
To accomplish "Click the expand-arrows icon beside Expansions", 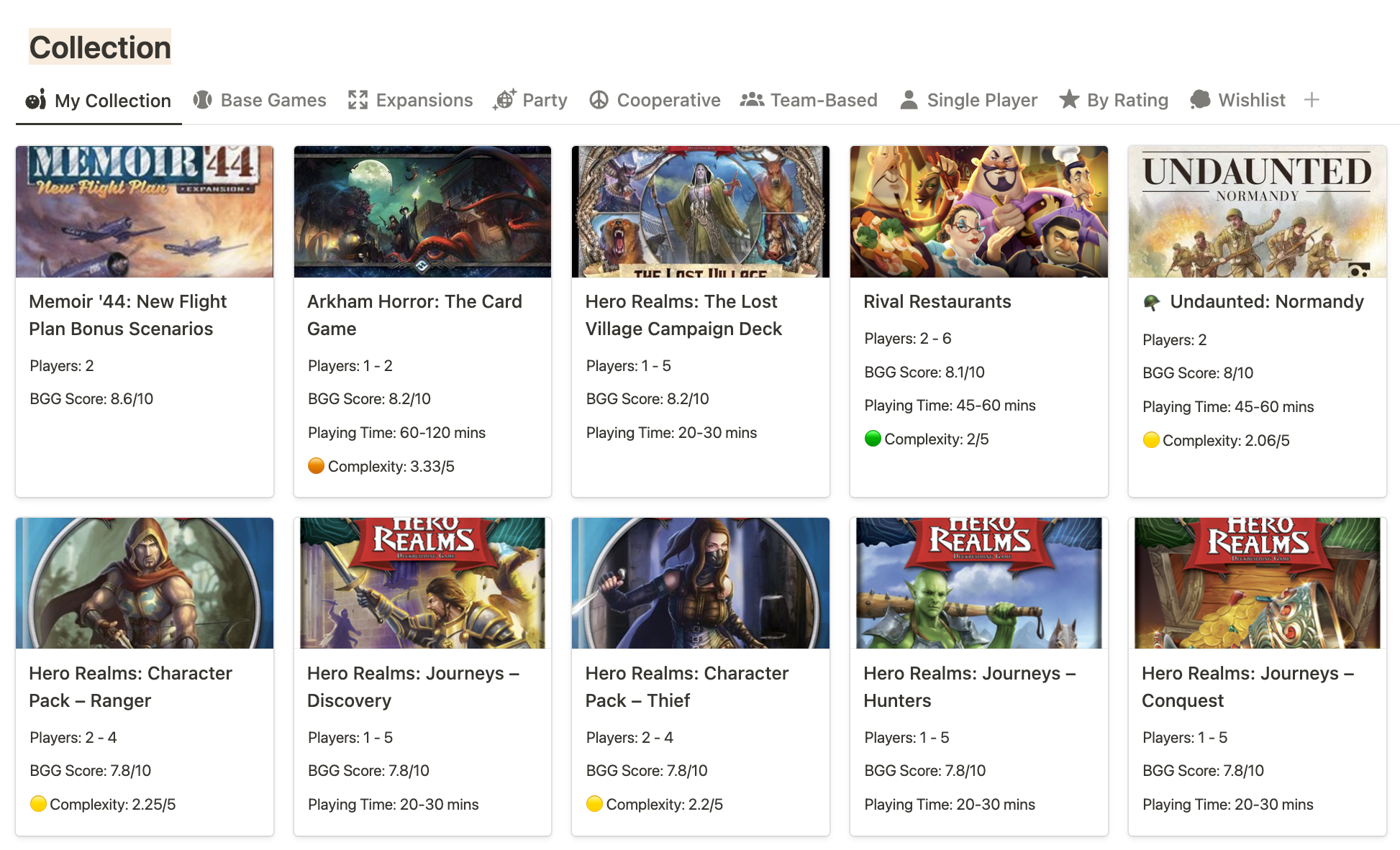I will pyautogui.click(x=358, y=100).
